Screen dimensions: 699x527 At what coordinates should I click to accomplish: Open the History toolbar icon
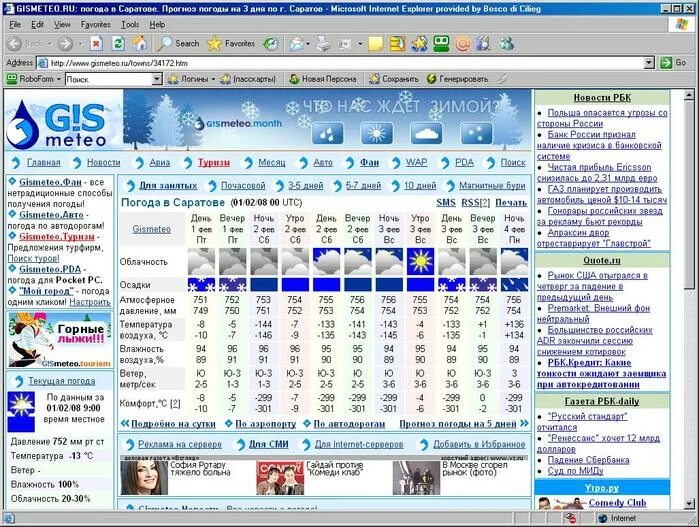[271, 44]
